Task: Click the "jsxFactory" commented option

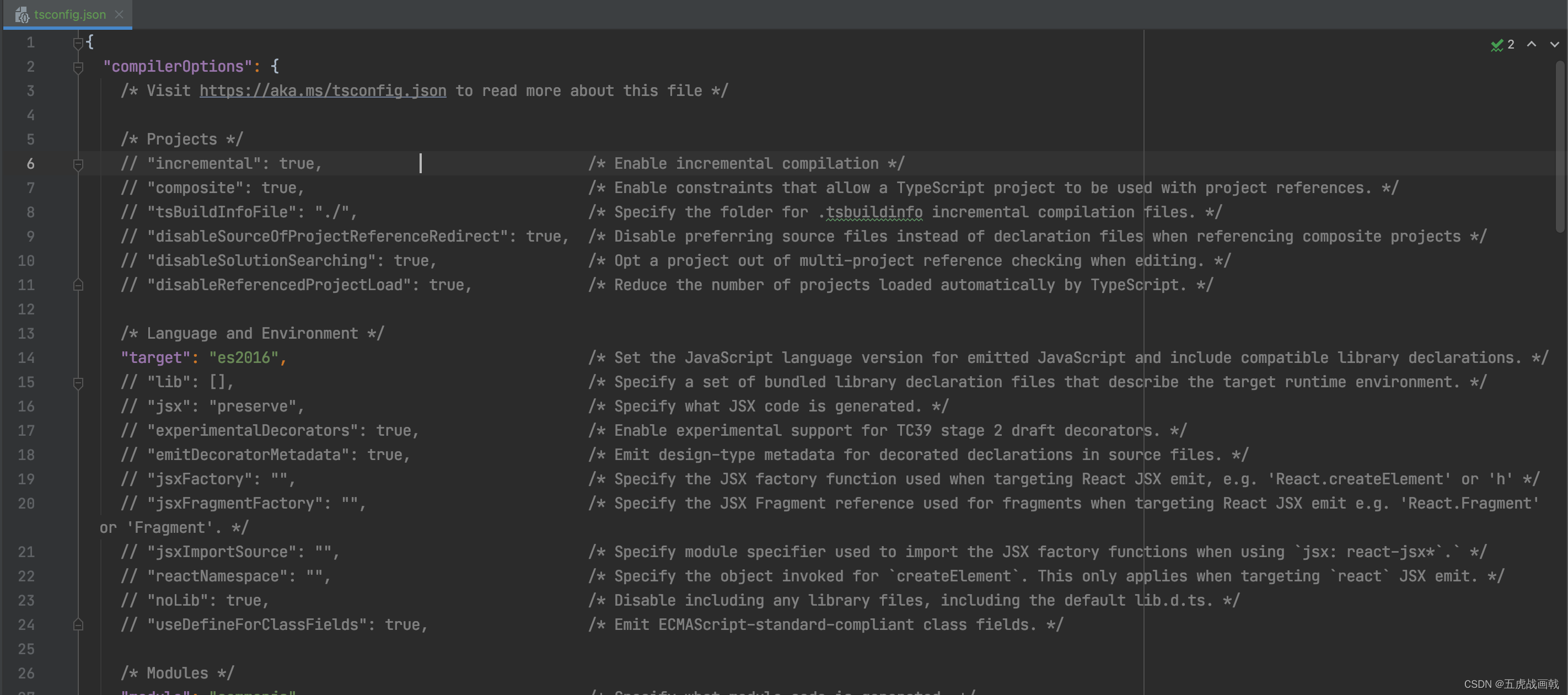Action: tap(208, 479)
